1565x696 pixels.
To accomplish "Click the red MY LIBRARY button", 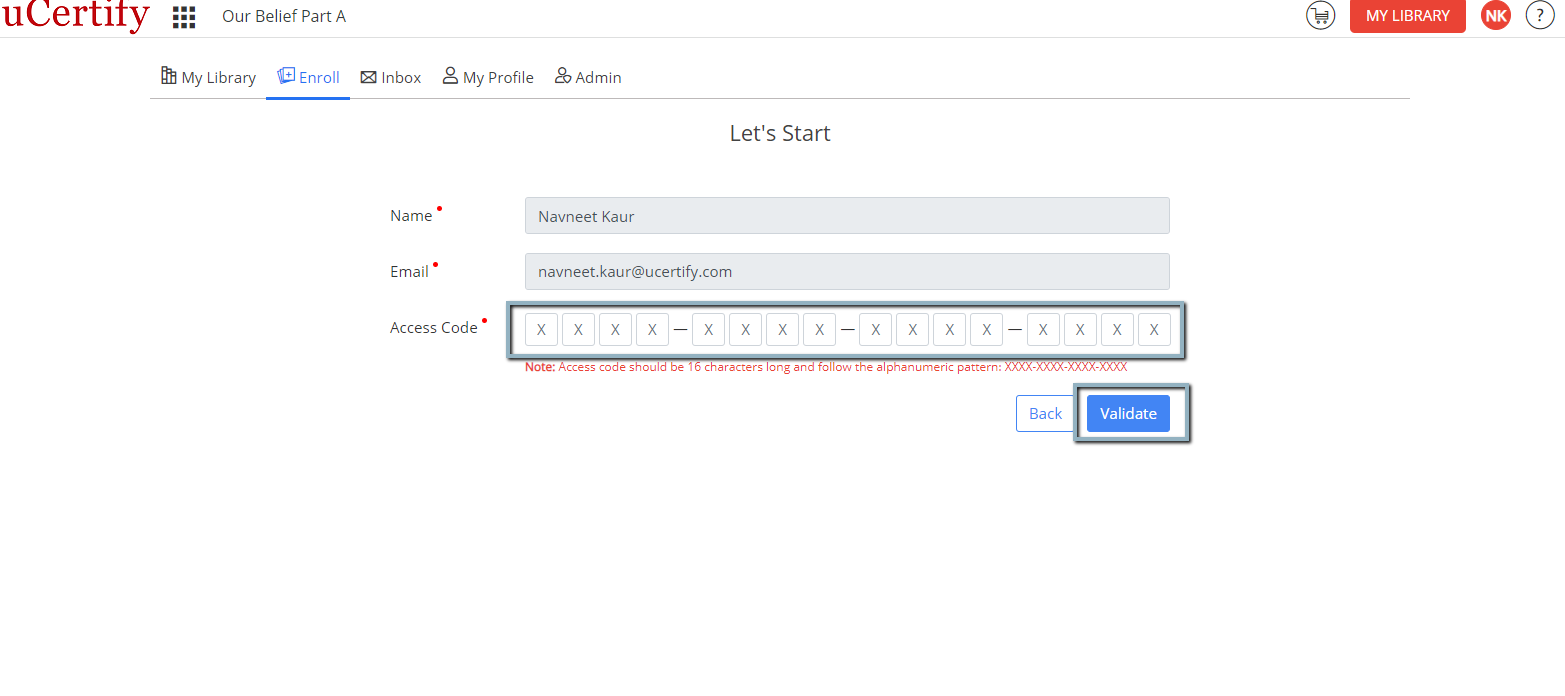I will coord(1408,16).
